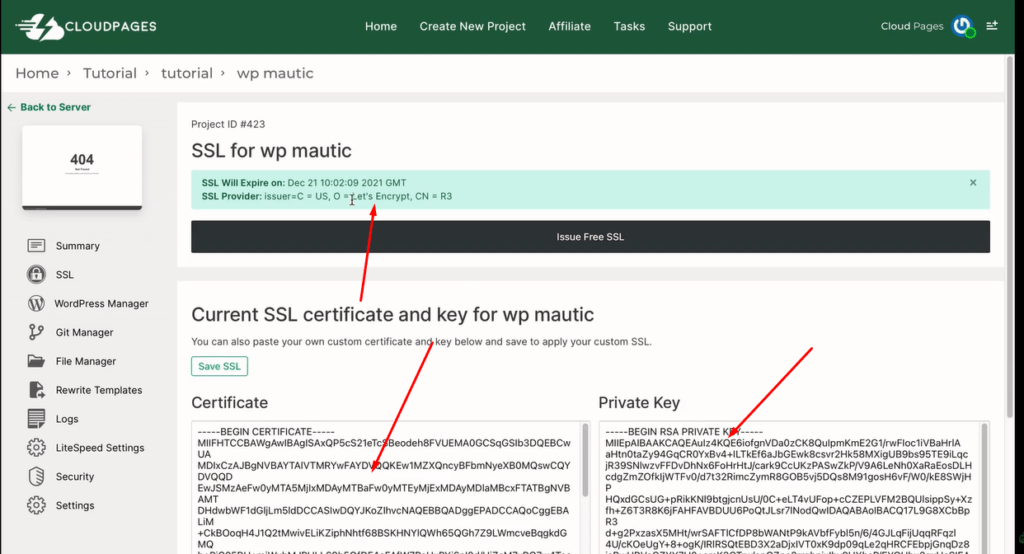
Task: Open Create New Project in navigation
Action: 472,26
